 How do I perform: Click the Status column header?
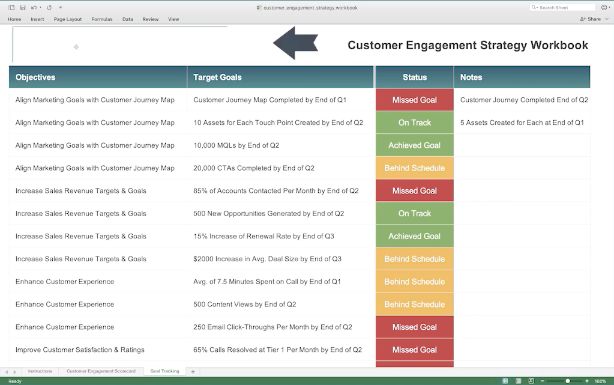pyautogui.click(x=415, y=77)
